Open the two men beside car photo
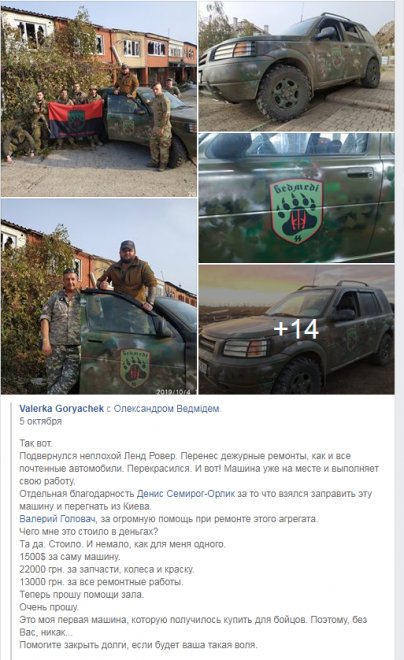 pyautogui.click(x=99, y=297)
